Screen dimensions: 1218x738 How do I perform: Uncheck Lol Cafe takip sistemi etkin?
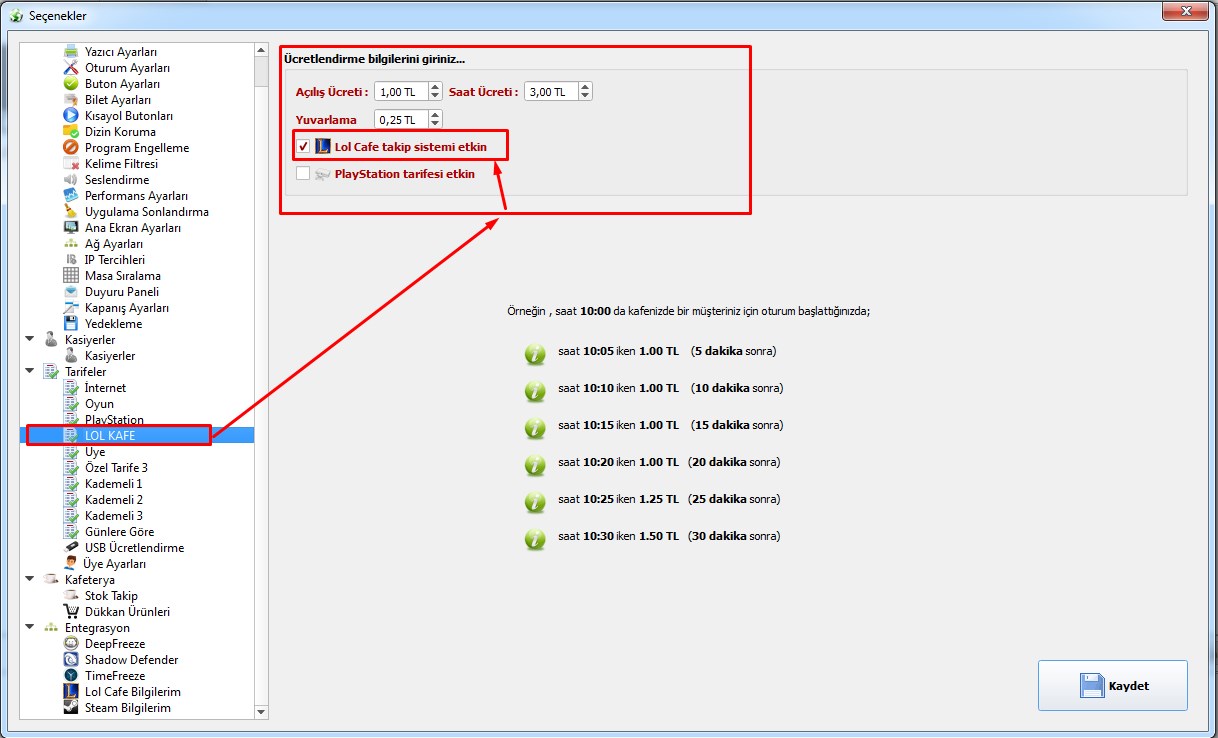[303, 146]
